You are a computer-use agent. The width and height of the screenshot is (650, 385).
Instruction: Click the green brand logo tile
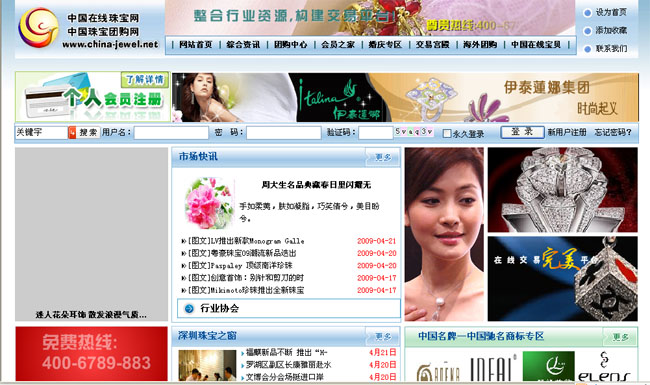click(x=548, y=366)
